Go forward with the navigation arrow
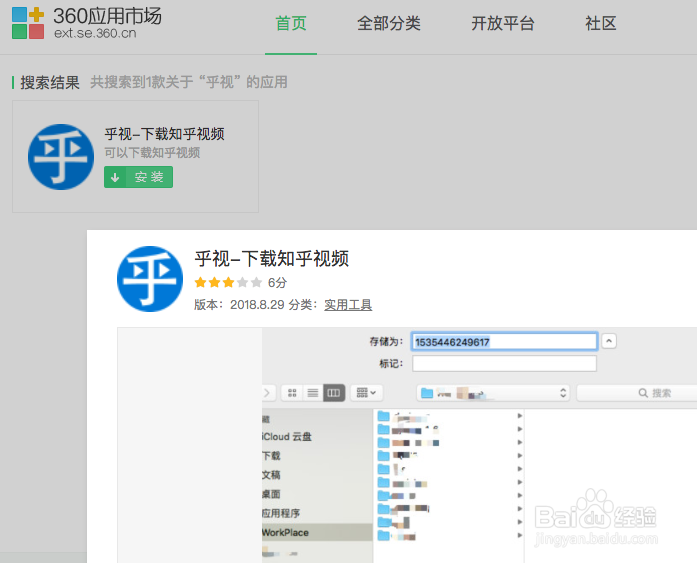The width and height of the screenshot is (697, 563). 267,393
